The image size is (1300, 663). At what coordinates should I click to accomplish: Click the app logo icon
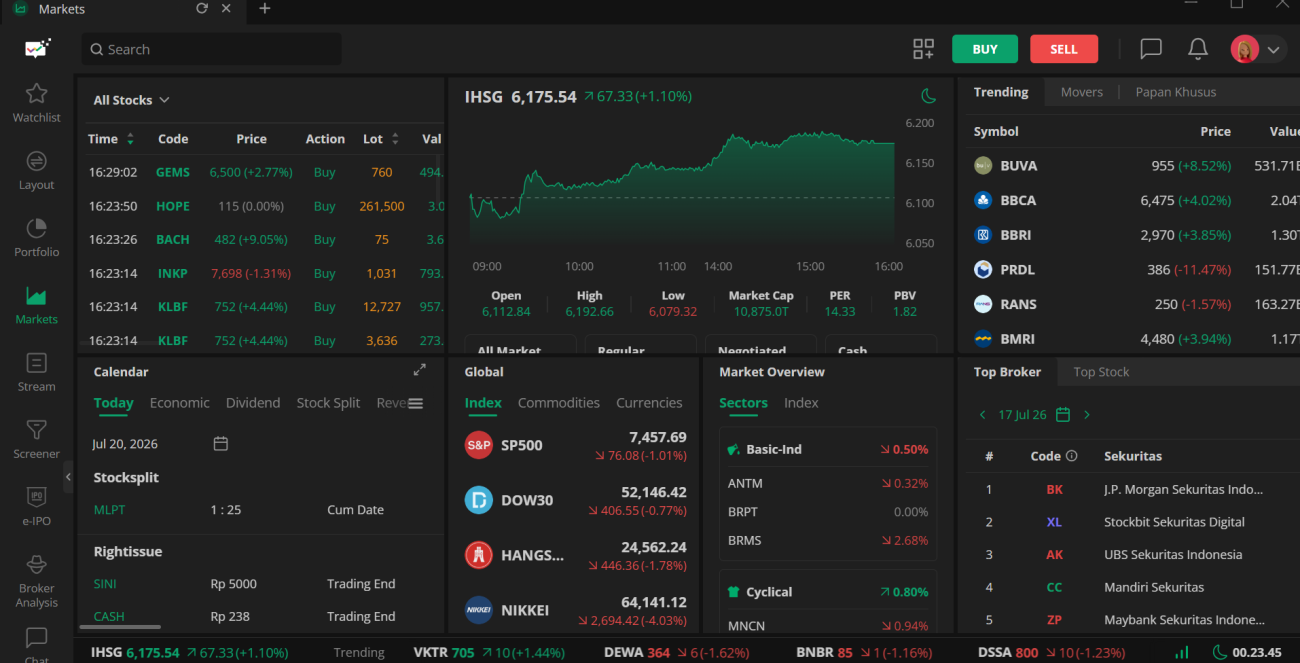(x=37, y=48)
